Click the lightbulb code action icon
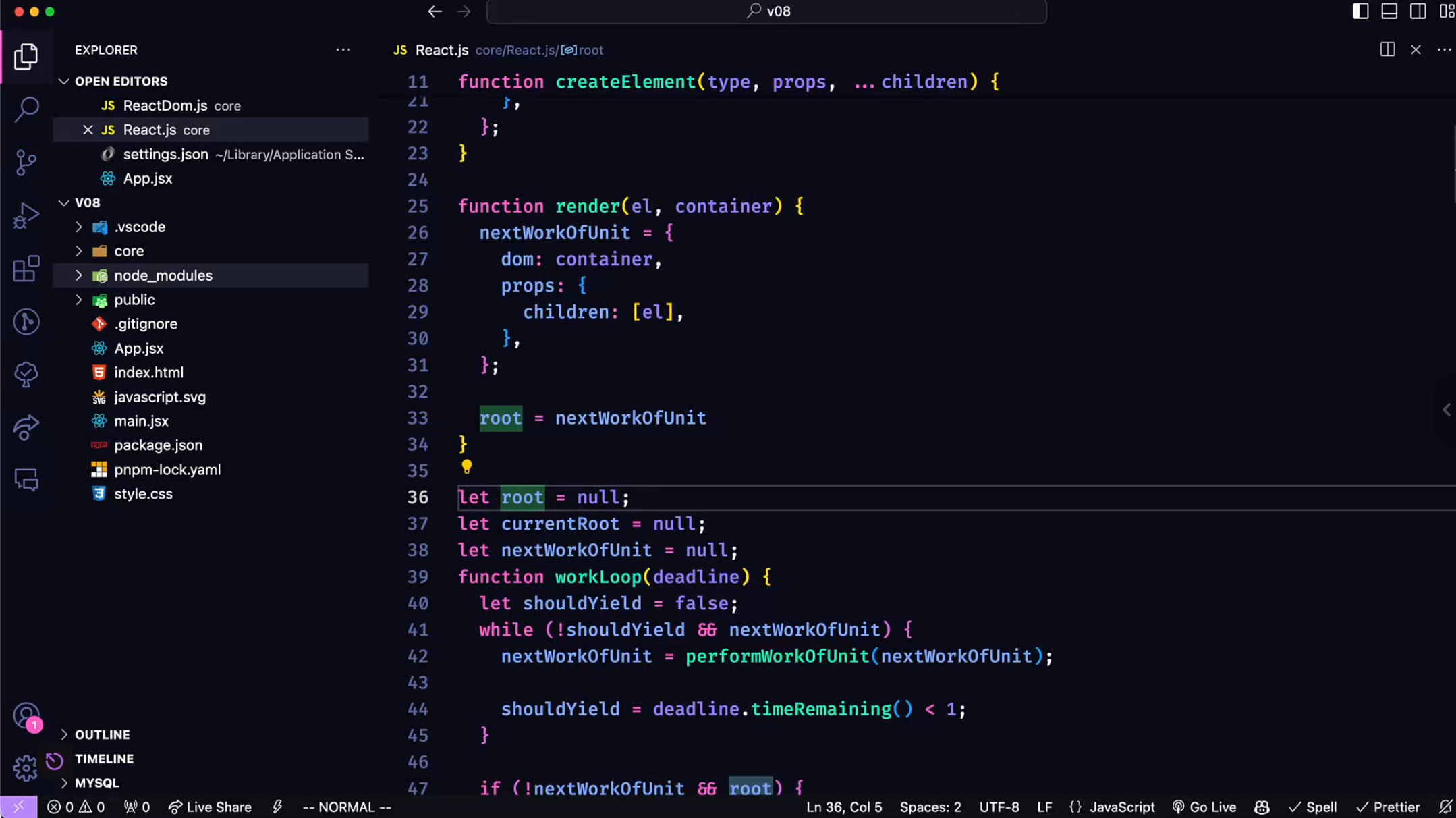Screen dimensions: 1456x818 [466, 466]
